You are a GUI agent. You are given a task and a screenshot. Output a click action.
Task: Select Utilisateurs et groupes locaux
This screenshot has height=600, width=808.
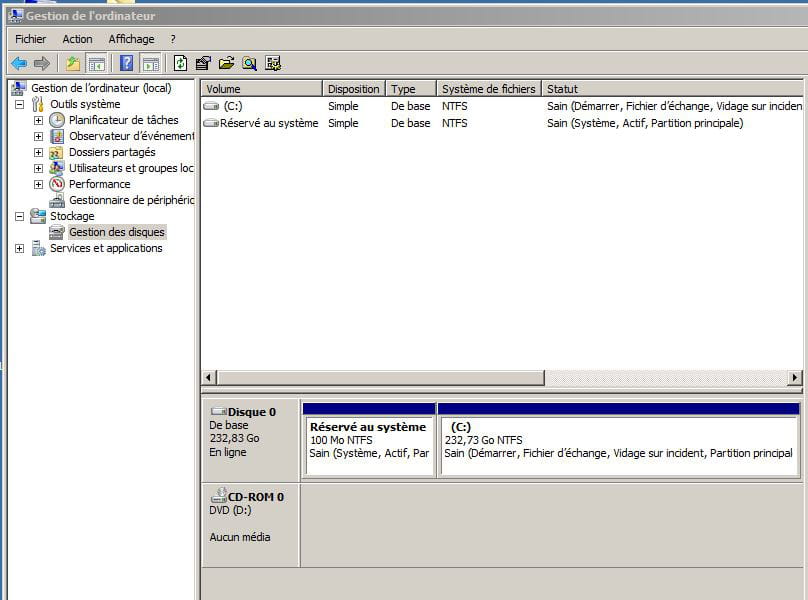131,168
